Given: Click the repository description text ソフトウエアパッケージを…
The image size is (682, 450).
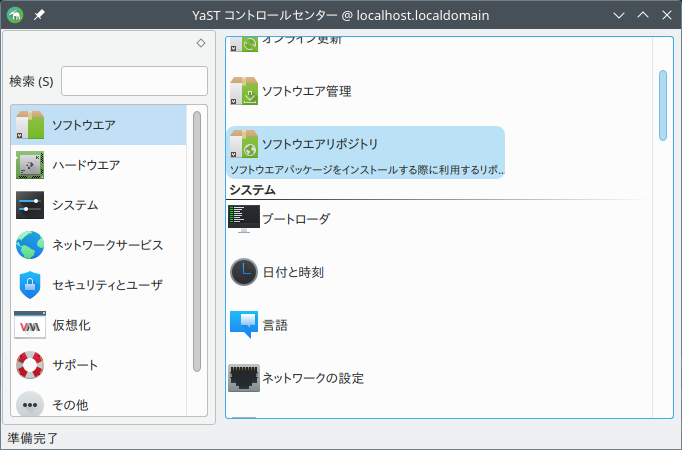Looking at the screenshot, I should pos(367,170).
